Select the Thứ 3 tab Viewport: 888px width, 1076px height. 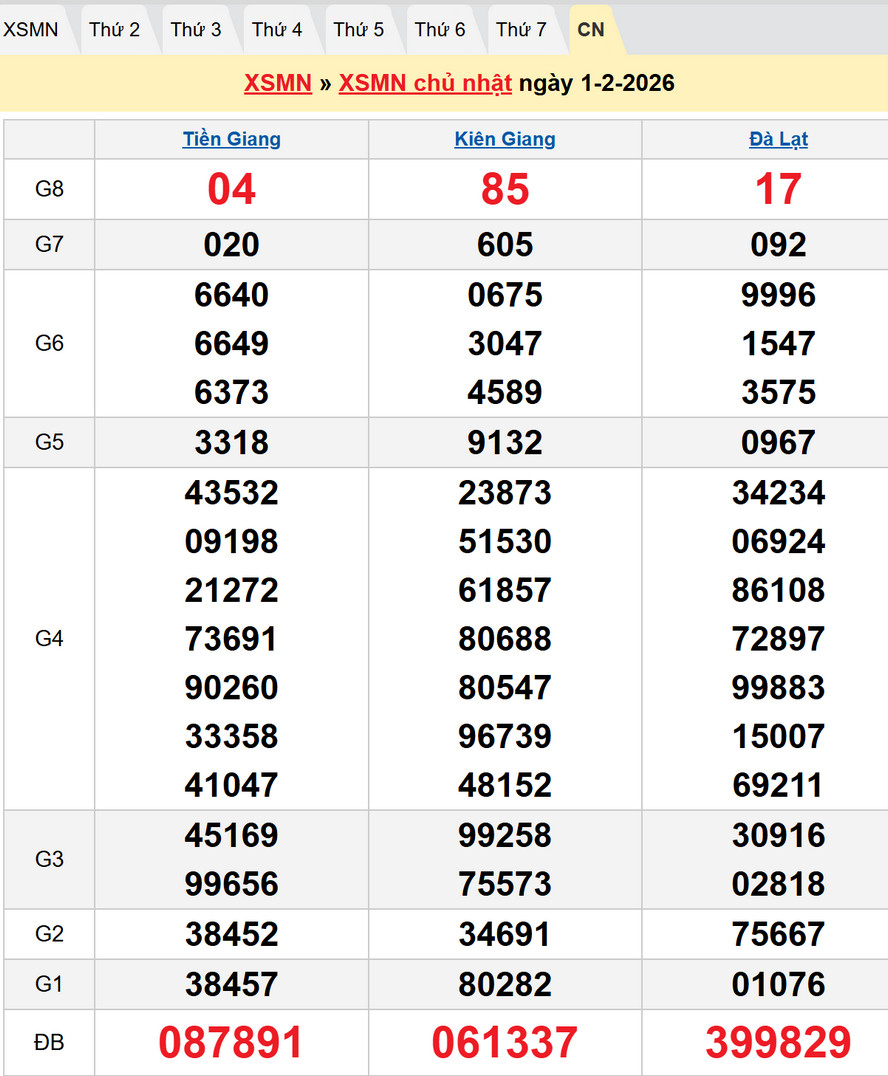(x=196, y=30)
